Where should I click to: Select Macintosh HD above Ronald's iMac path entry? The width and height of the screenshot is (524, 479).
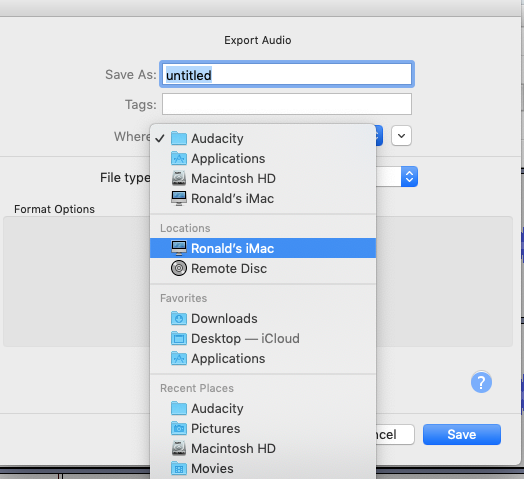pyautogui.click(x=263, y=178)
